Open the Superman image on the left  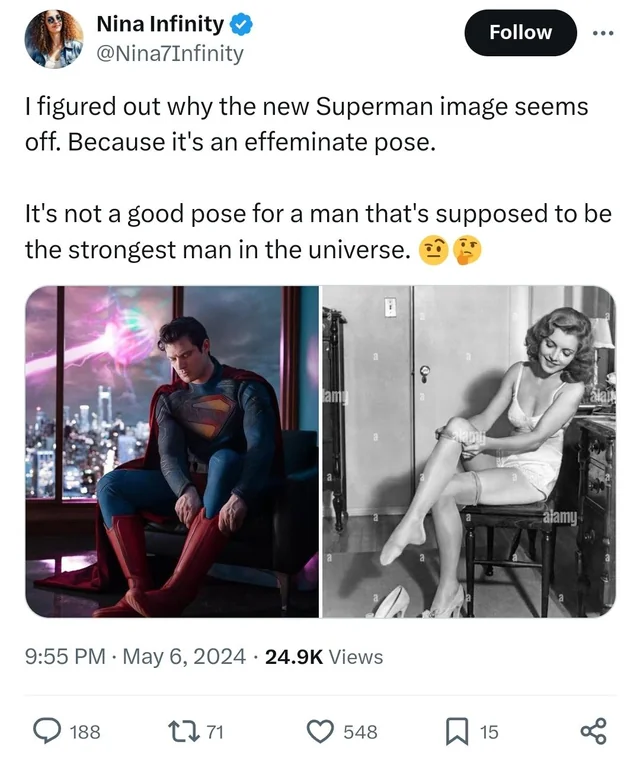coord(172,452)
